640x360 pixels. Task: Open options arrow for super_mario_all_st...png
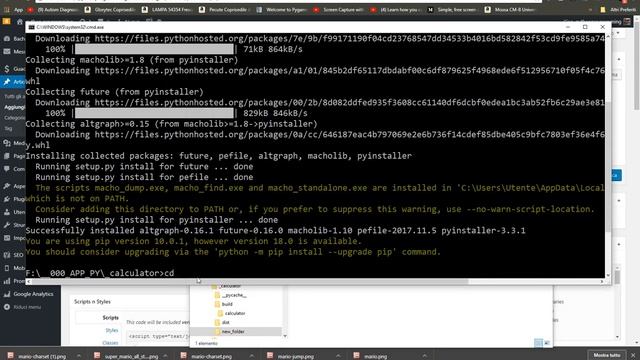165,356
